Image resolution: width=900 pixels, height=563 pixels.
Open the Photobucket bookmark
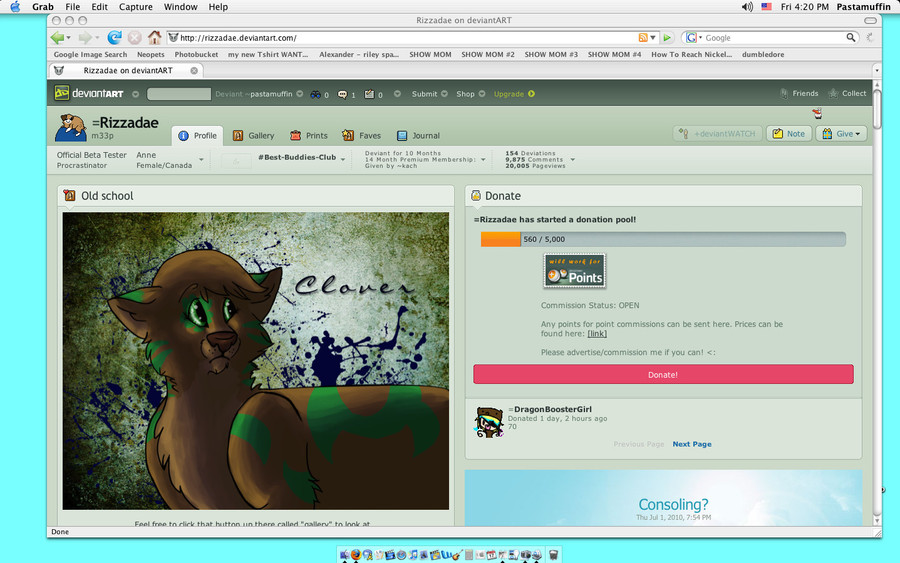point(196,55)
